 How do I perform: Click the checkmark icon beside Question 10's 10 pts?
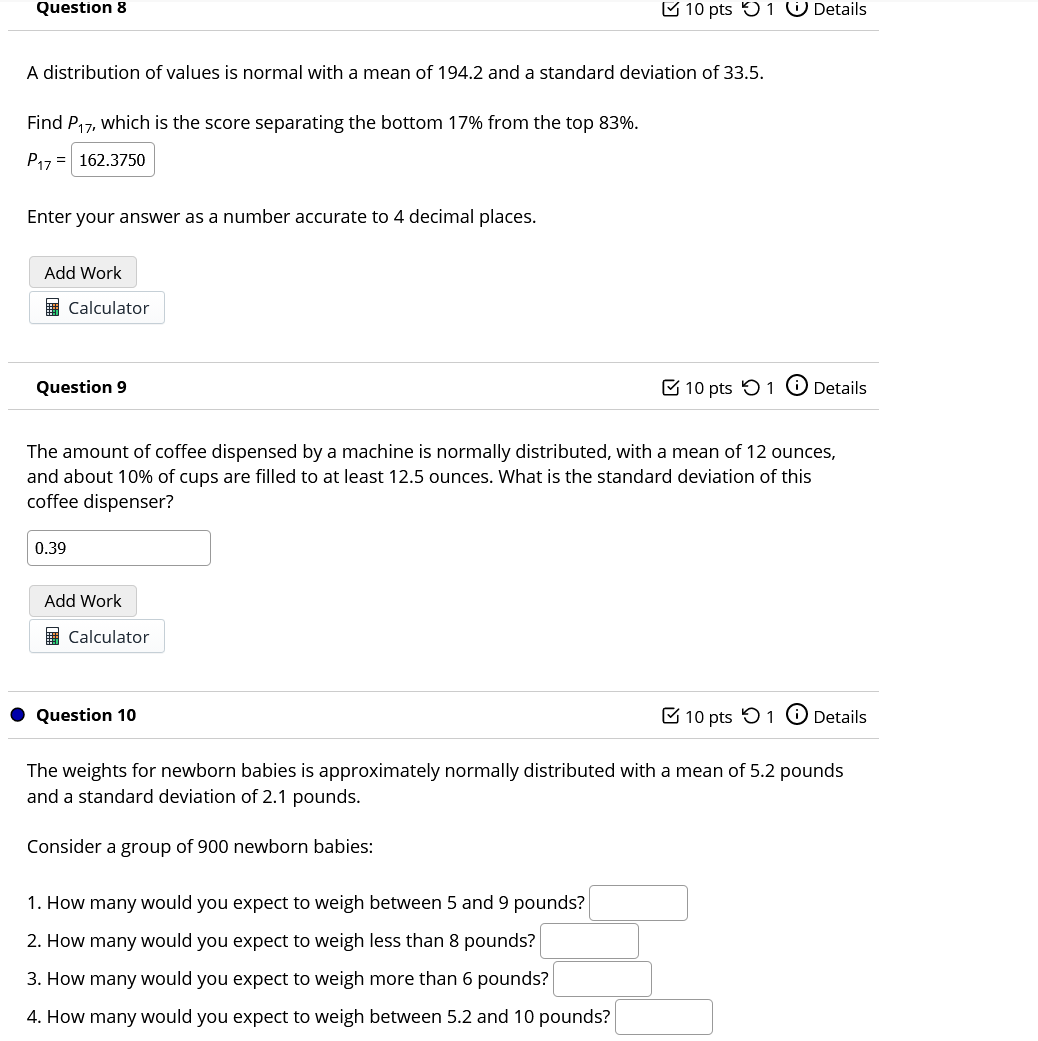[x=670, y=716]
